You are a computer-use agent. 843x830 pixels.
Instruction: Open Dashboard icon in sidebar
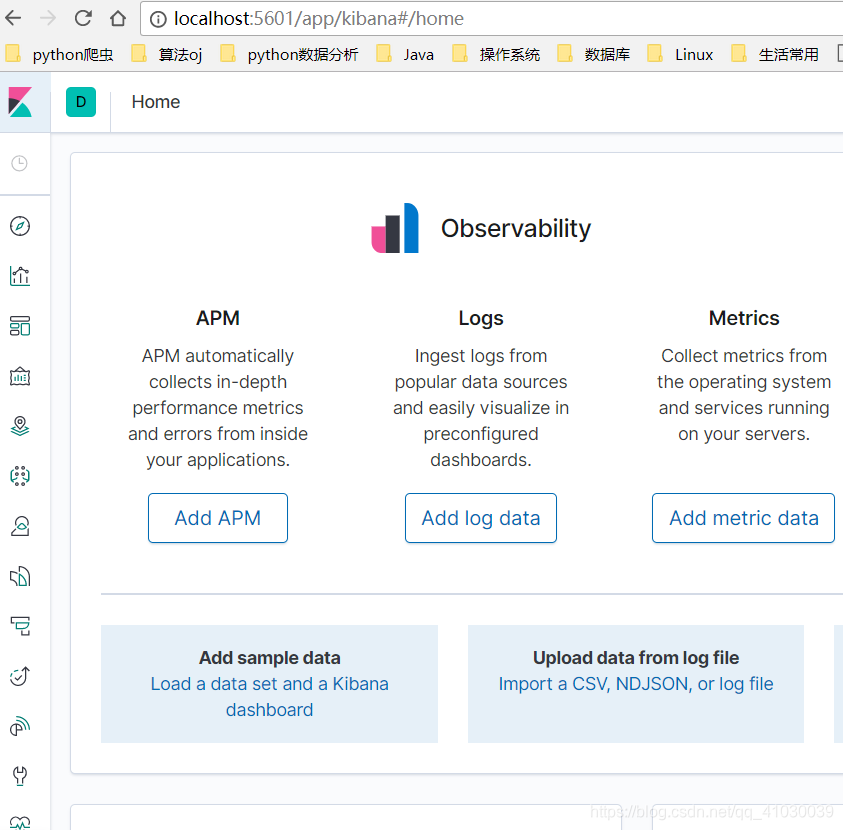point(20,326)
